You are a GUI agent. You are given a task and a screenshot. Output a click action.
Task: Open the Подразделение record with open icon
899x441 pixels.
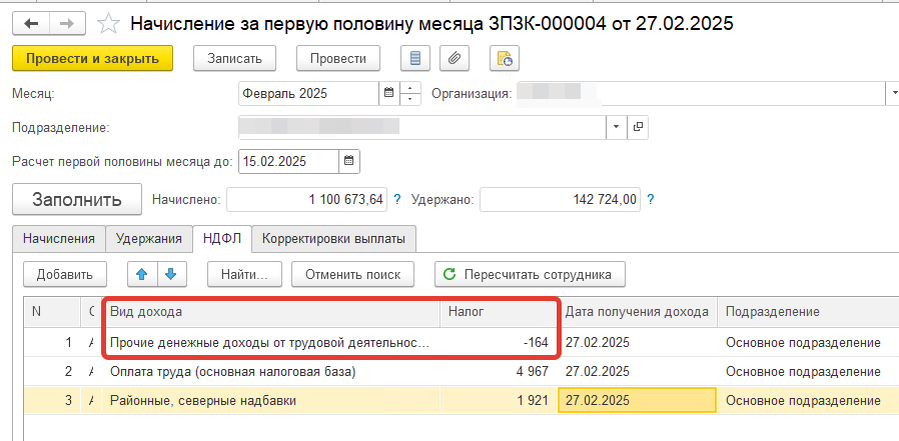click(638, 127)
